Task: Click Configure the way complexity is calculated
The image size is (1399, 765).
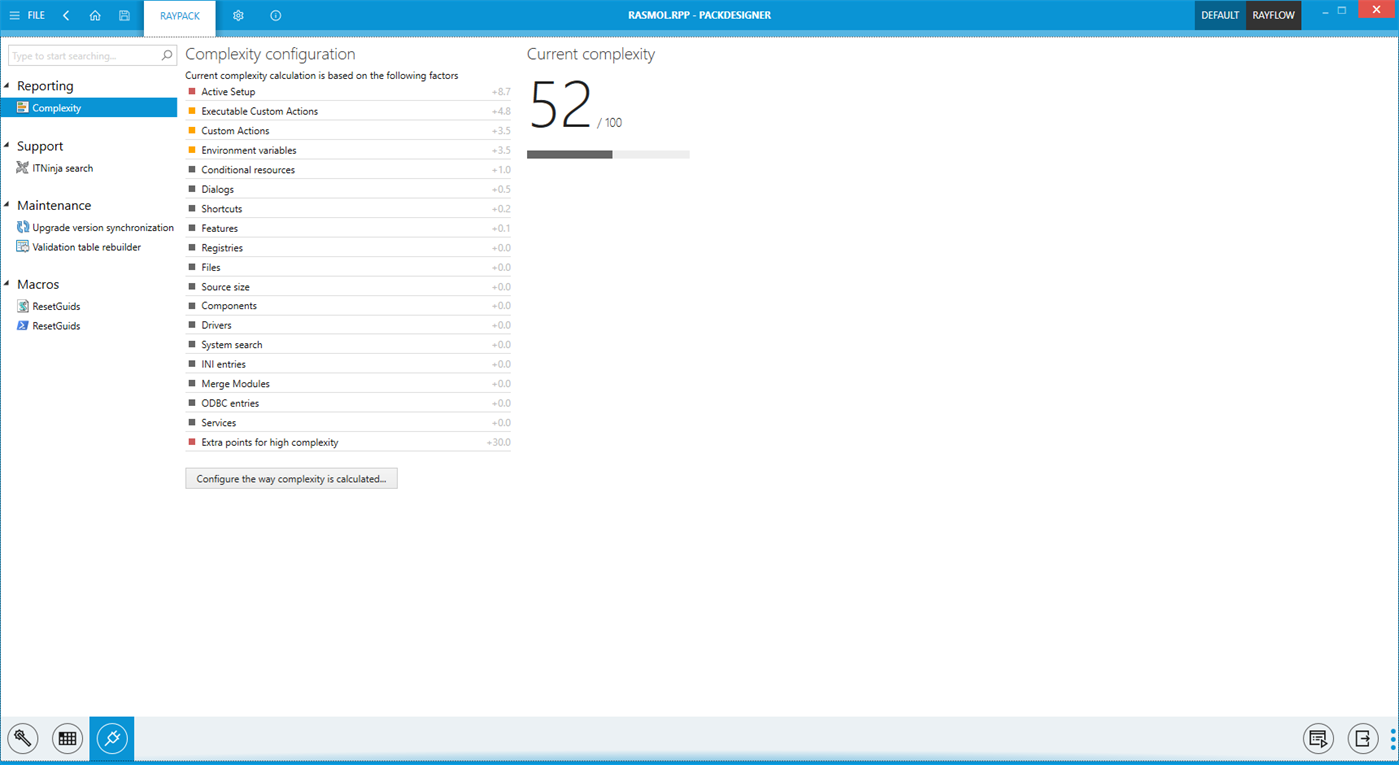Action: 290,478
